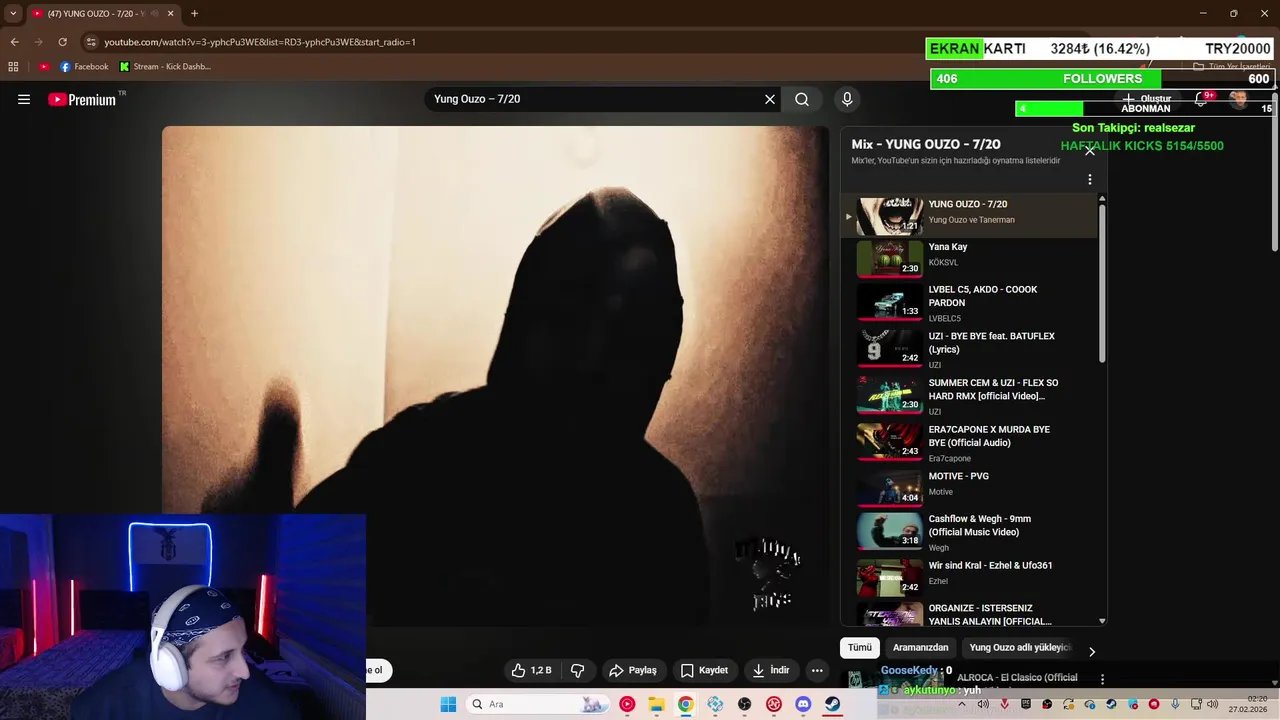Switch to Chrome in the taskbar
This screenshot has width=1280, height=720.
(685, 704)
